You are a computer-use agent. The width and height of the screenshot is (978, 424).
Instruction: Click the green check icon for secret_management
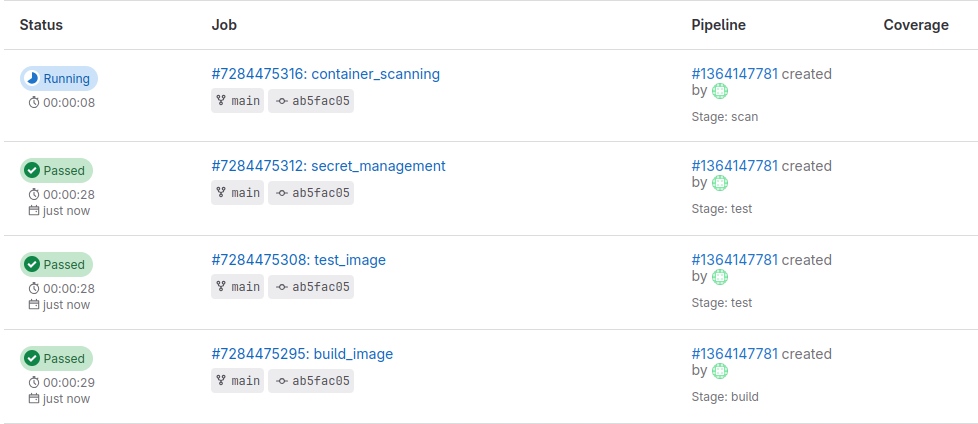pos(32,170)
